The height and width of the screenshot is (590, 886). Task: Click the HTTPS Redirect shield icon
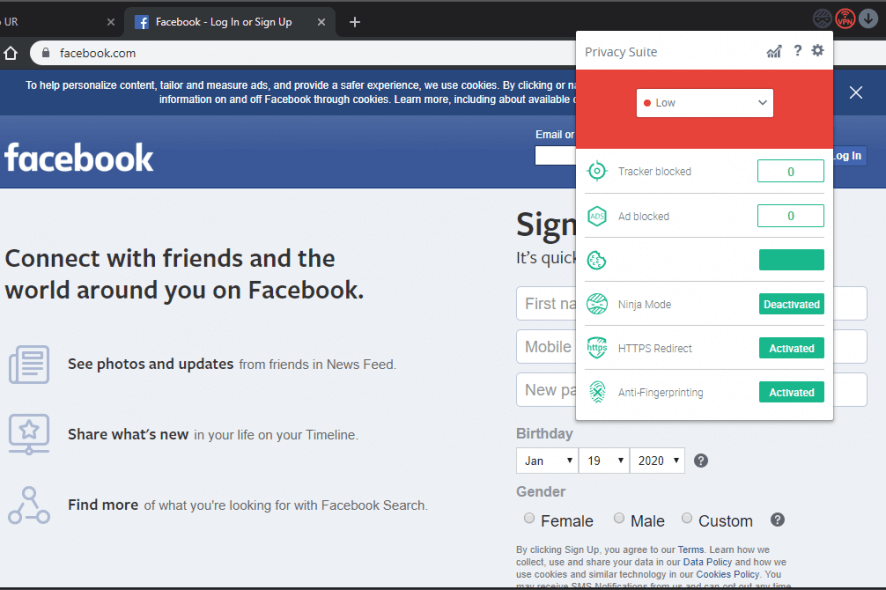[597, 348]
